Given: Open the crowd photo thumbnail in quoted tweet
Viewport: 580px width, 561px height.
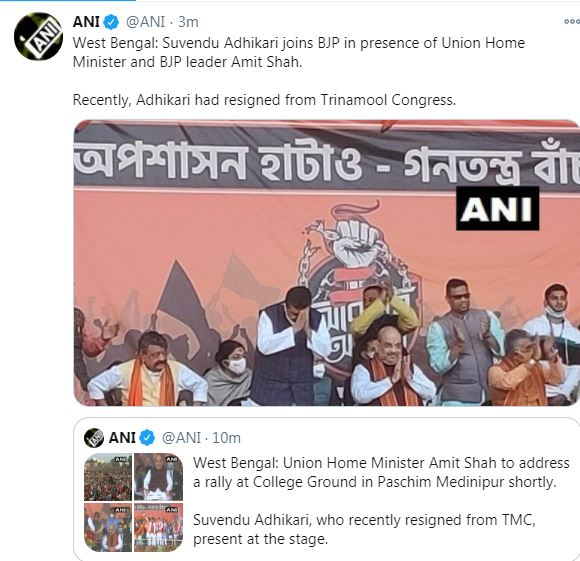Looking at the screenshot, I should coord(108,477).
